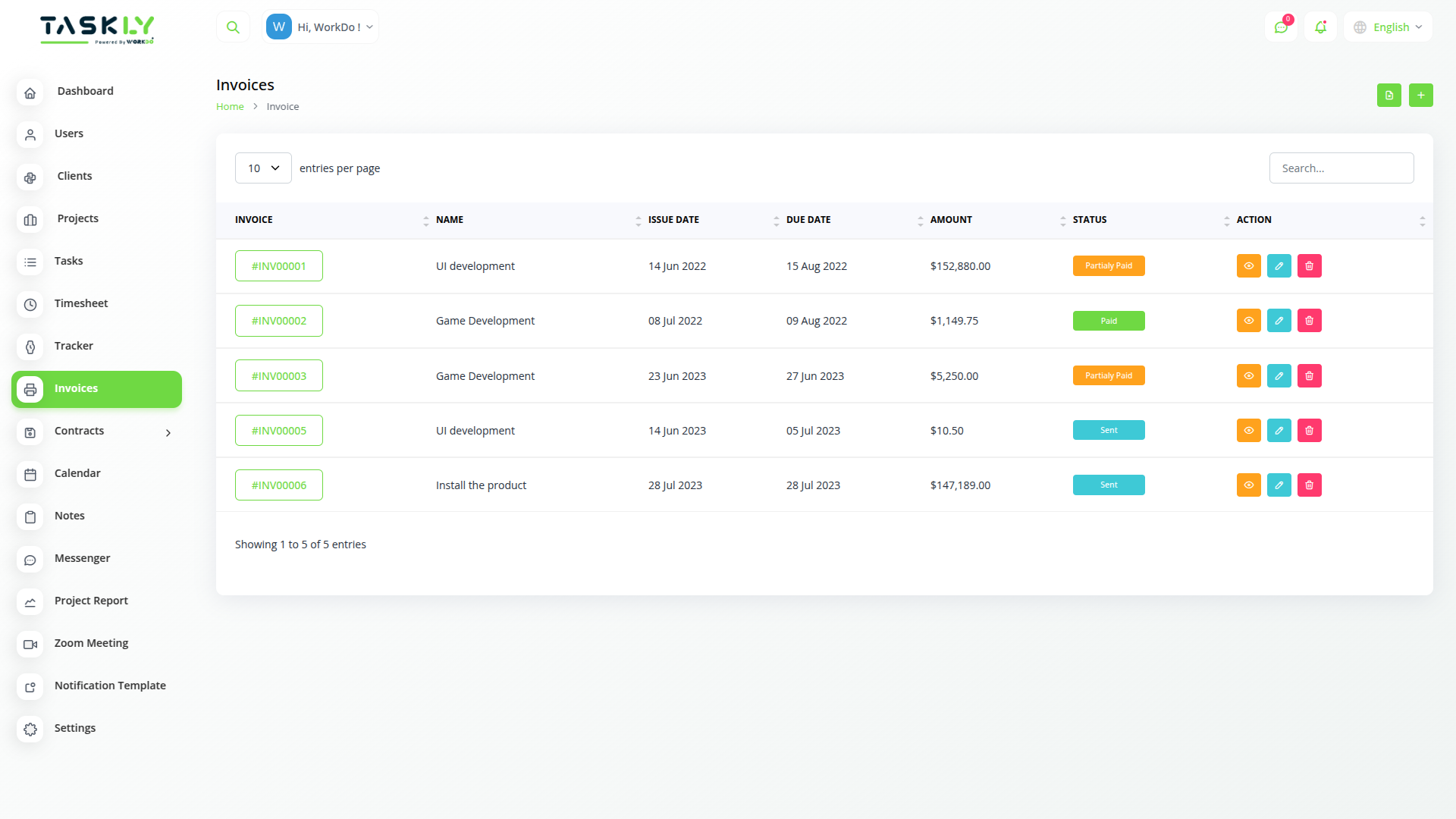1456x819 pixels.
Task: Open the Invoices section icon in sidebar
Action: (x=30, y=389)
